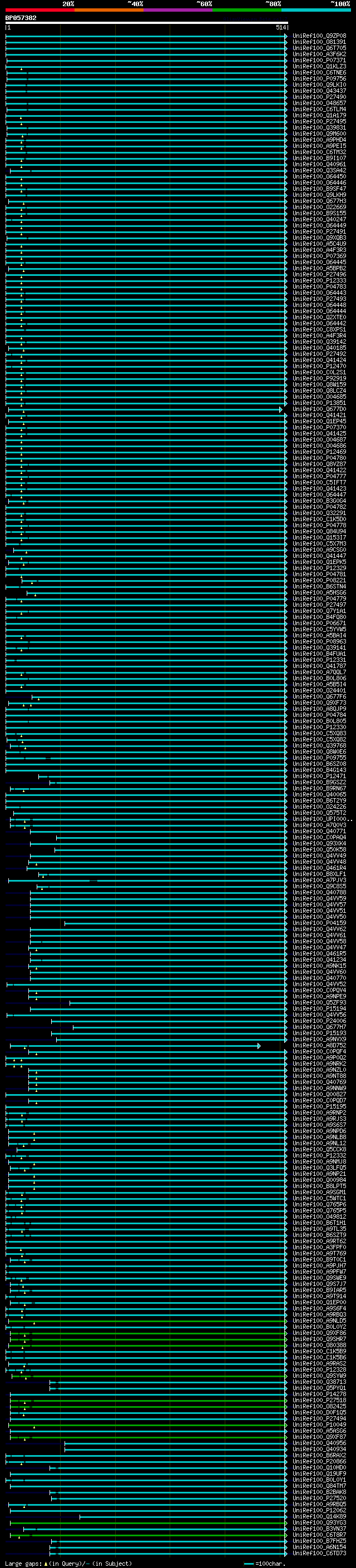
Task: Select hit label UniRef100_P27518
Action: (319, 1401)
